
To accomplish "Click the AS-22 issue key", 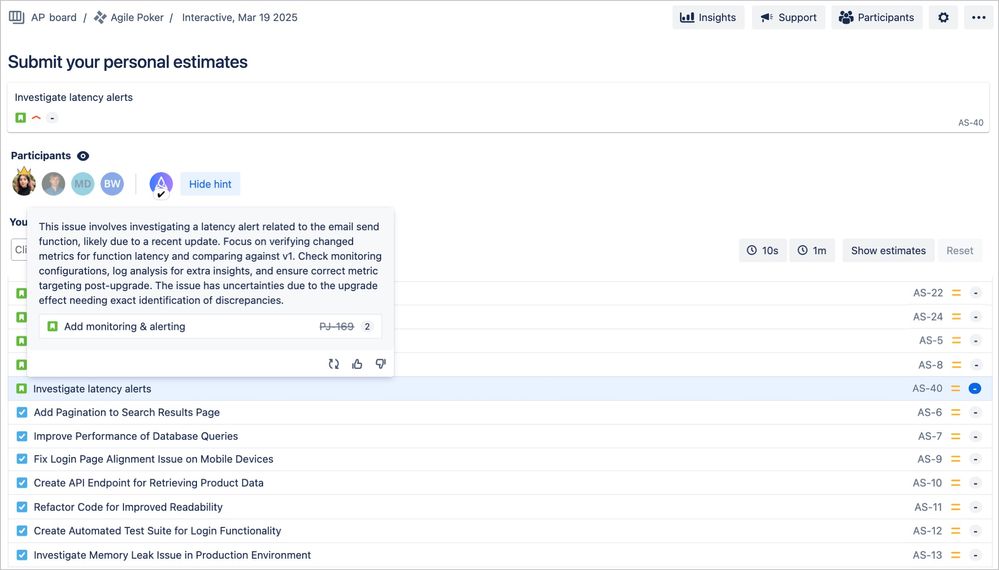I will (x=928, y=293).
